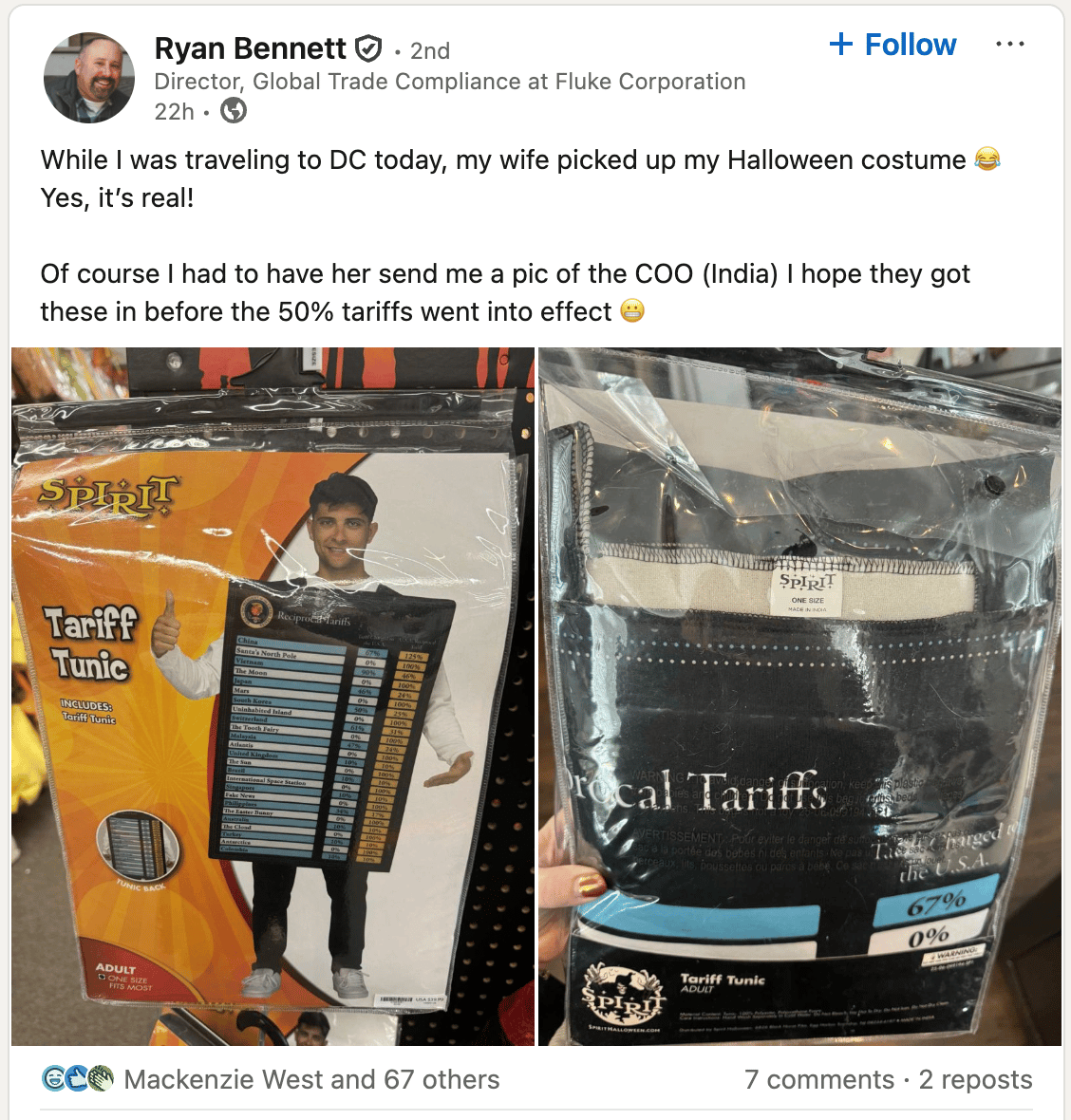The height and width of the screenshot is (1120, 1071).
Task: Click the plus icon in the Follow button
Action: [841, 45]
